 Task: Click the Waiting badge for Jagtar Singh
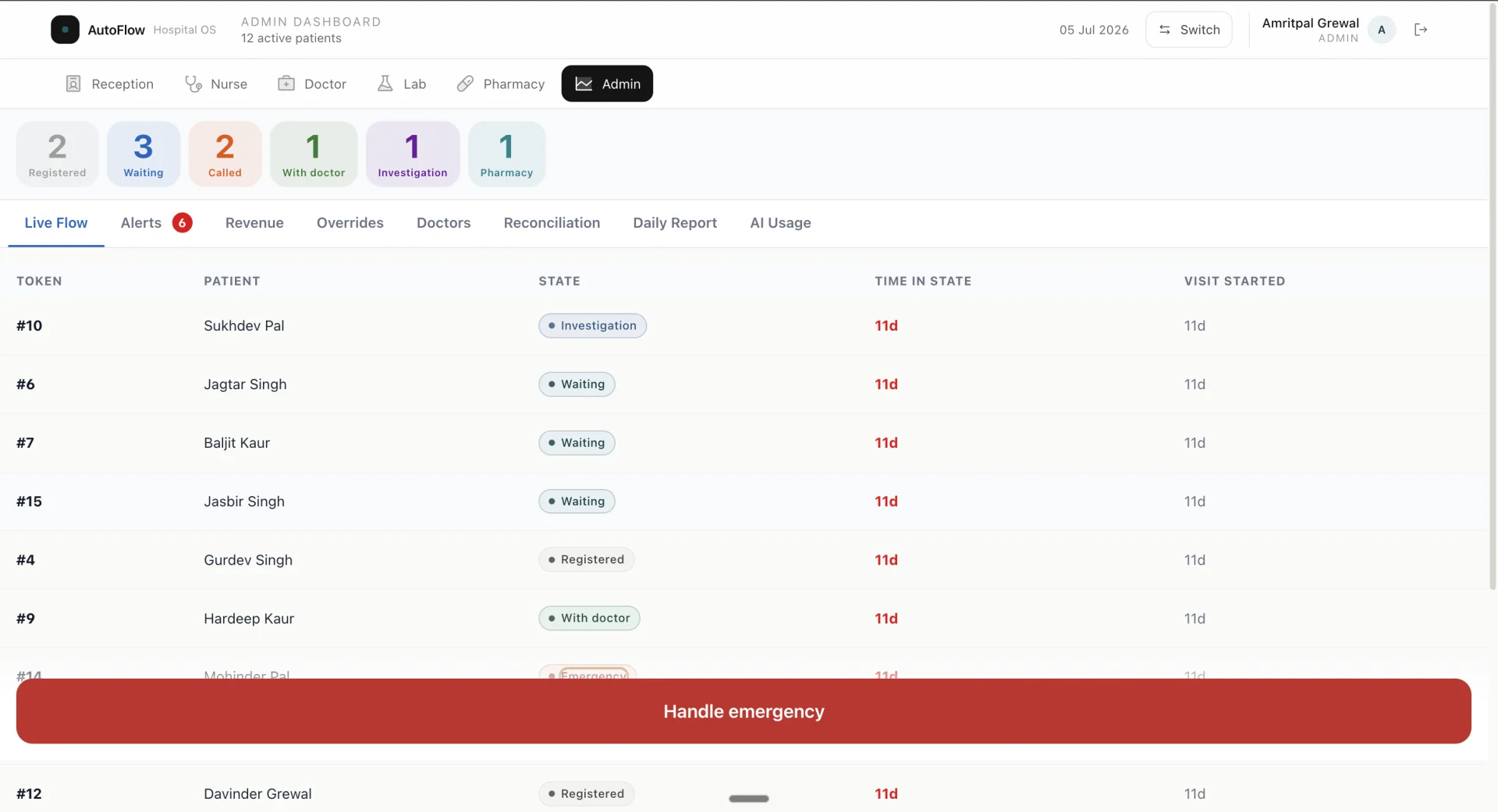[x=577, y=384]
